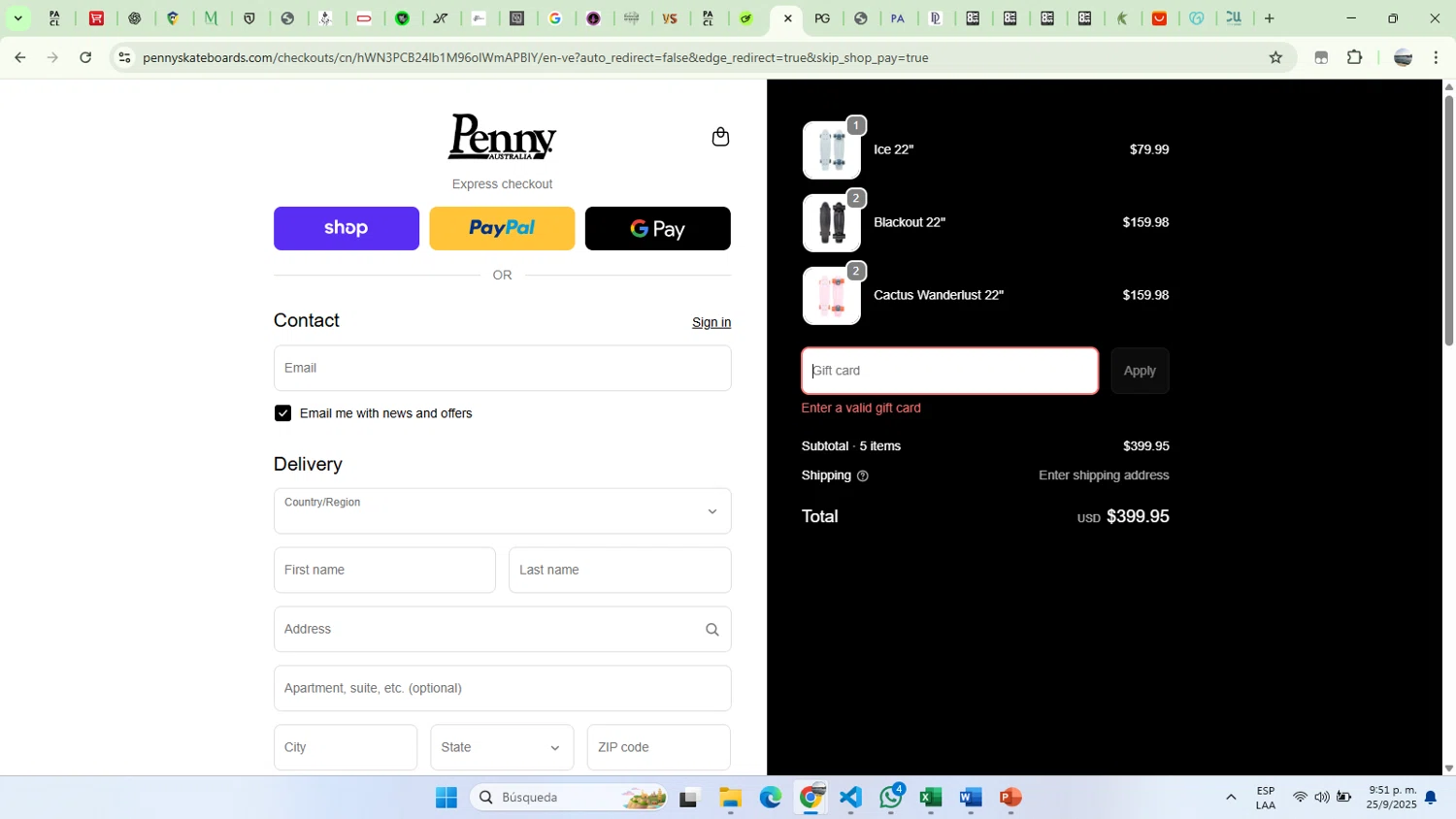Screen dimensions: 1456x819
Task: Choose Google Pay express checkout
Action: (658, 228)
